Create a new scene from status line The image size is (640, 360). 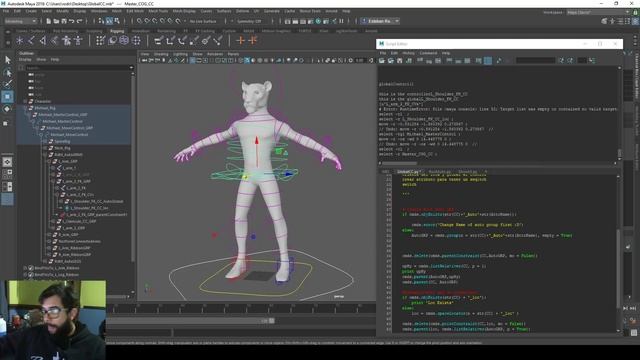click(49, 21)
